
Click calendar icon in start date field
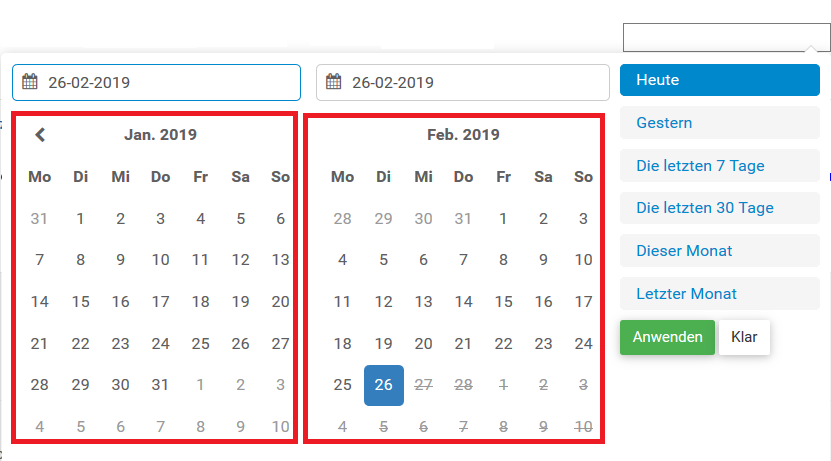point(30,82)
